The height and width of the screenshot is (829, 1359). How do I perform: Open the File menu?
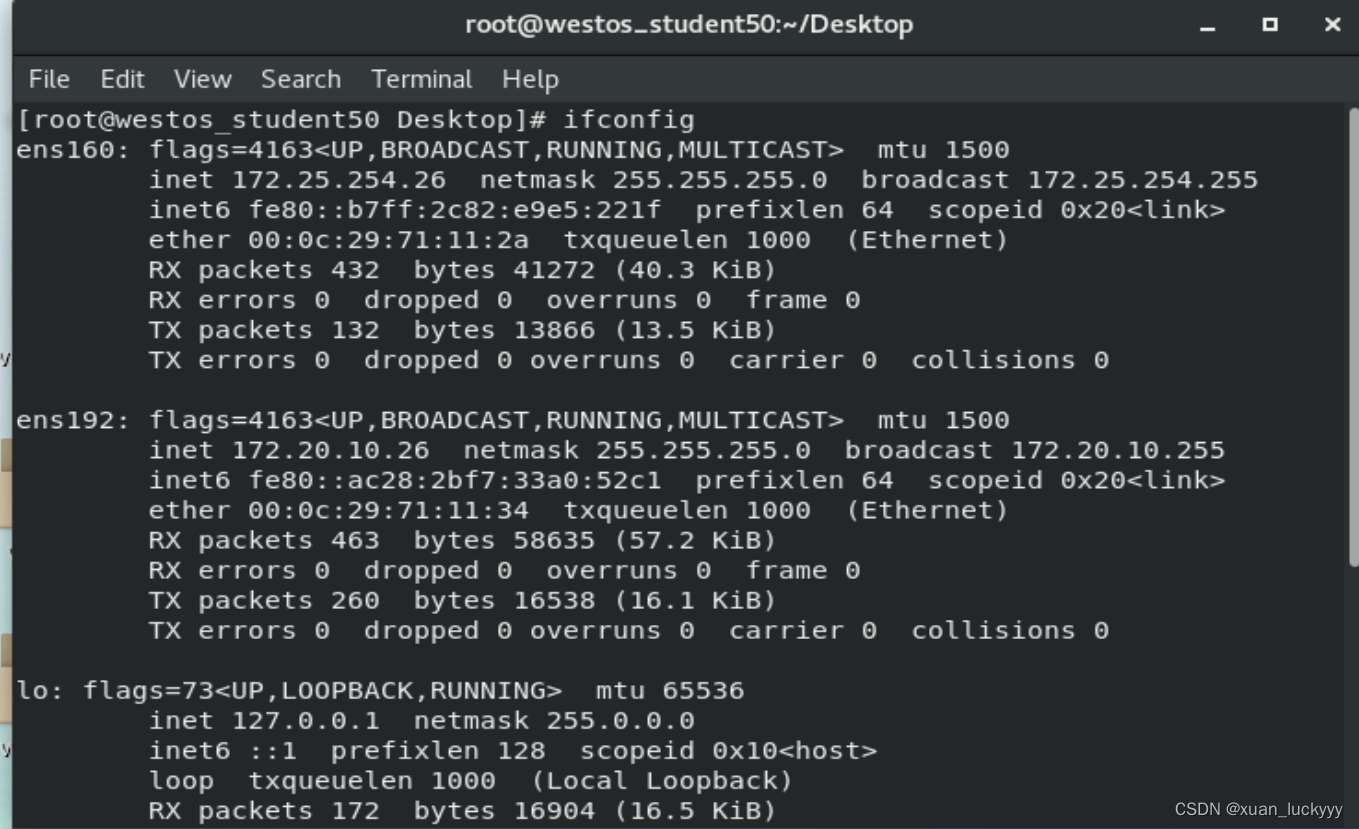click(49, 79)
